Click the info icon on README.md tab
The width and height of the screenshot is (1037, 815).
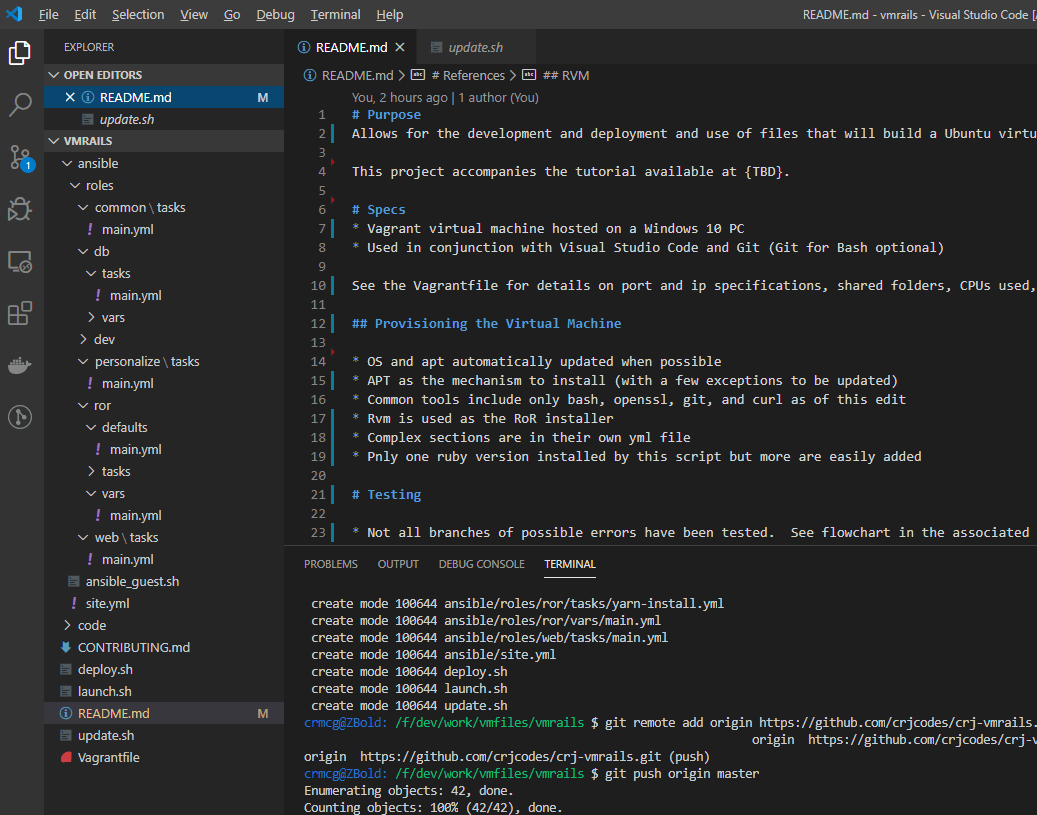304,47
